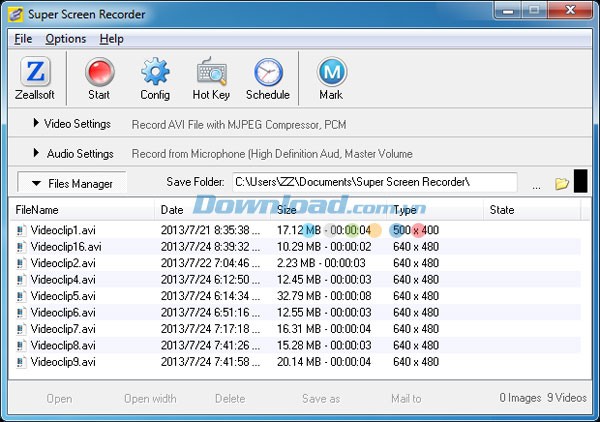
Task: Open Config gear settings
Action: click(x=155, y=72)
